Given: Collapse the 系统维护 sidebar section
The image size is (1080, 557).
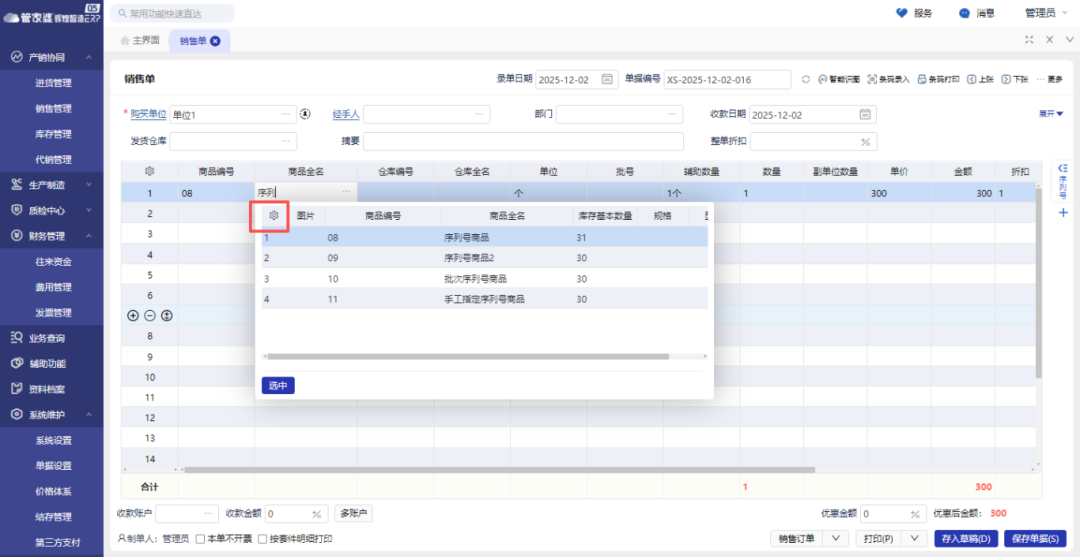Looking at the screenshot, I should 89,414.
